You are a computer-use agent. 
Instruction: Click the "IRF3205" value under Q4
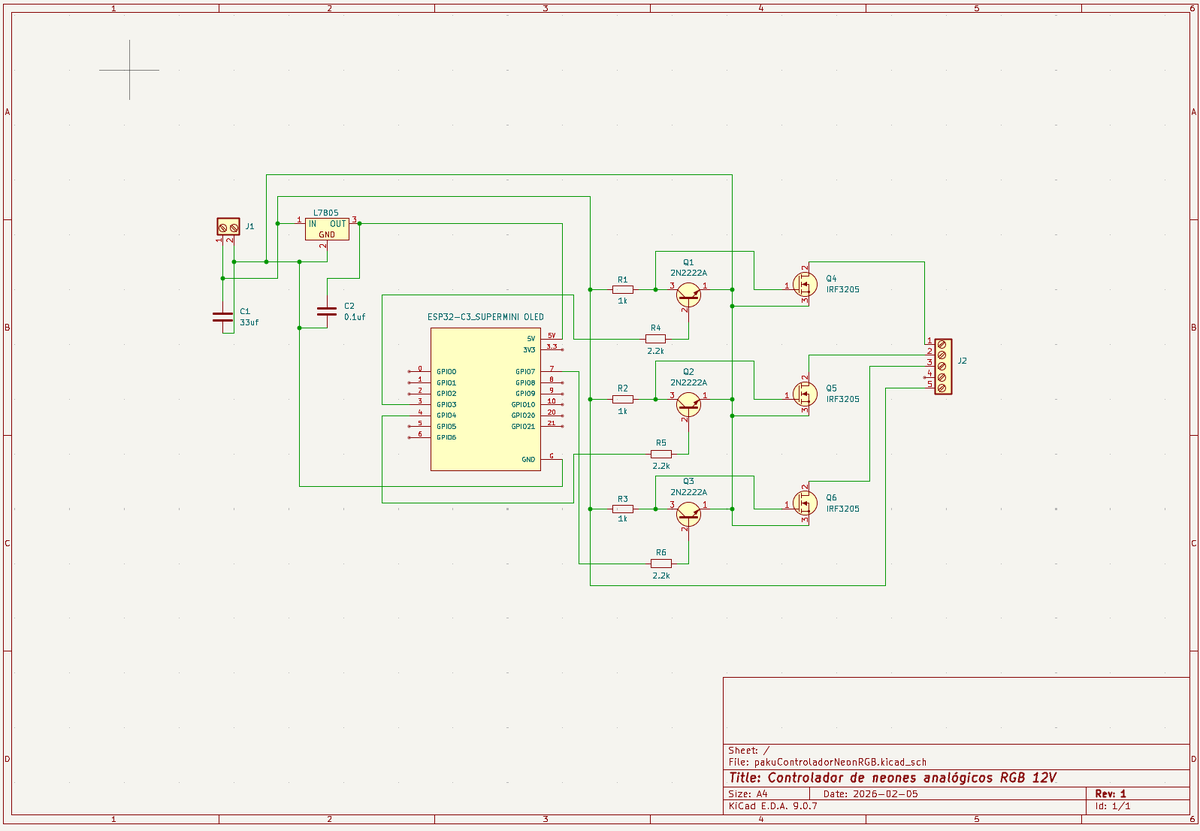pyautogui.click(x=842, y=289)
